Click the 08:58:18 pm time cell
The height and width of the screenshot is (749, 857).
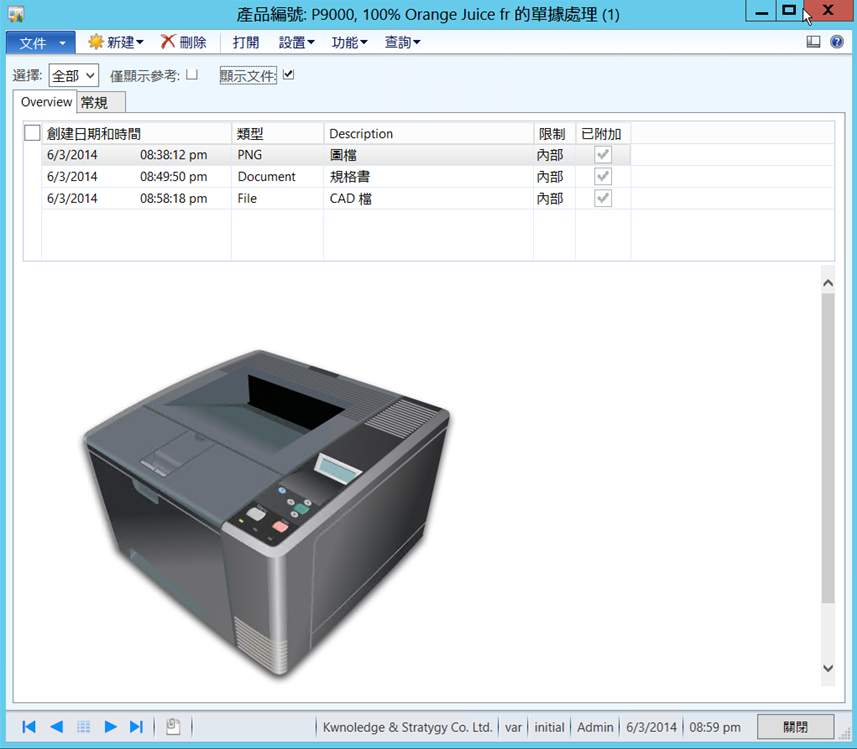click(173, 198)
